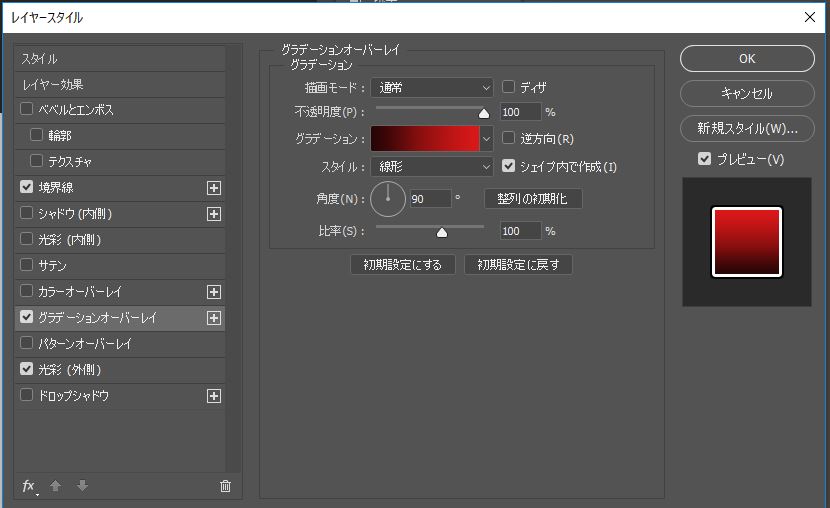Screen dimensions: 830x508
Task: Add another ドロップシャドウ with plus icon
Action: coord(214,396)
